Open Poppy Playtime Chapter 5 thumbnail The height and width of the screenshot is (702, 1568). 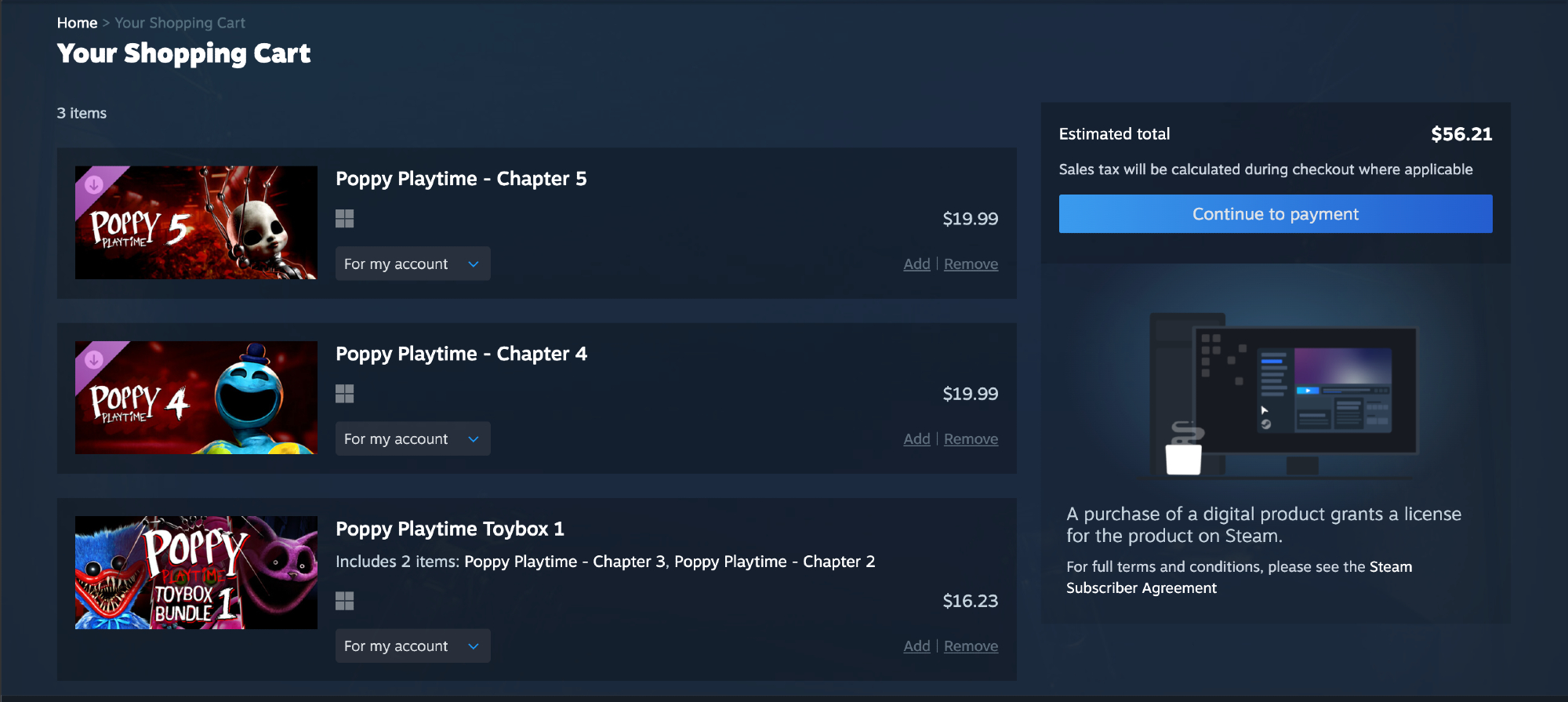tap(196, 223)
